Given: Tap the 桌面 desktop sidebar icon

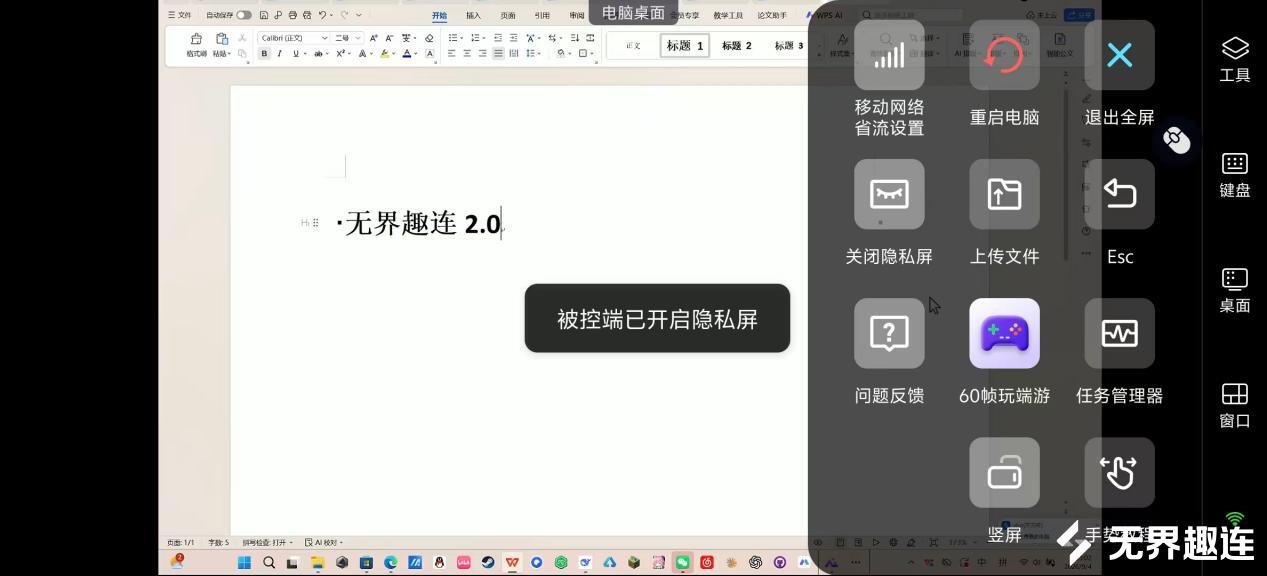Looking at the screenshot, I should click(1235, 290).
